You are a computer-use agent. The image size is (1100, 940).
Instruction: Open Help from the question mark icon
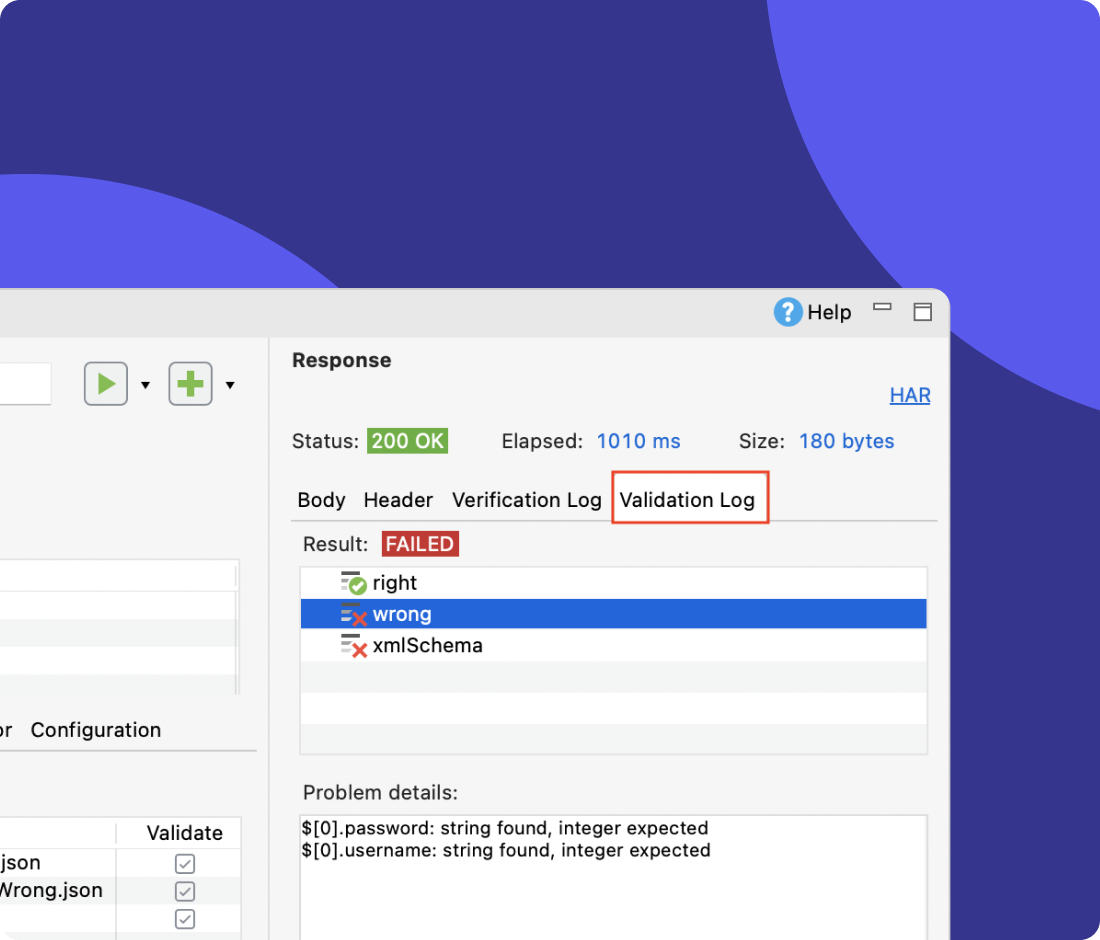[787, 312]
